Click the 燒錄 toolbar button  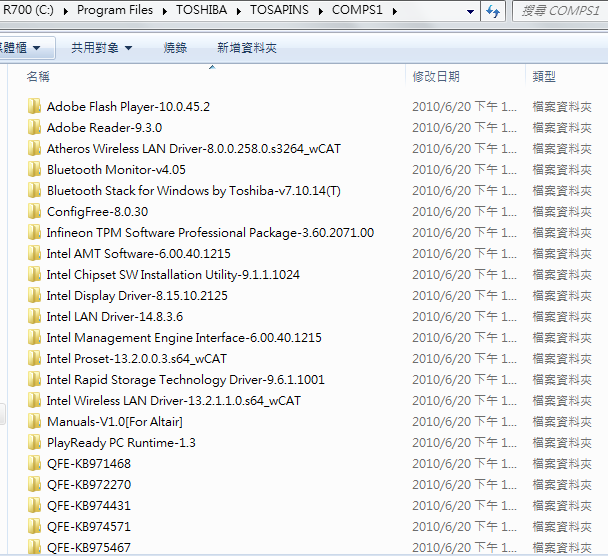click(x=175, y=48)
